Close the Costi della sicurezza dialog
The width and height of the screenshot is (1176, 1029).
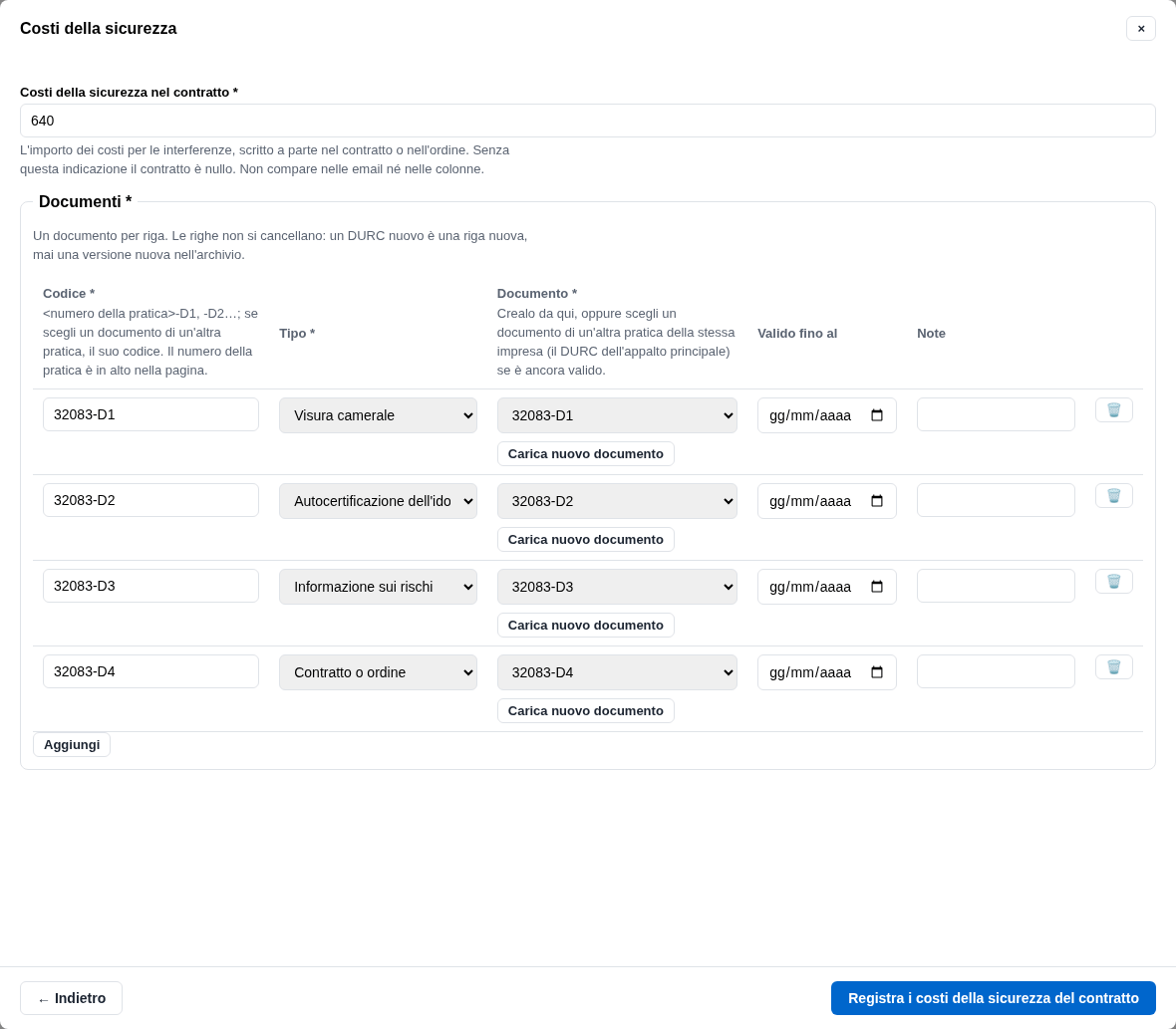point(1141,29)
